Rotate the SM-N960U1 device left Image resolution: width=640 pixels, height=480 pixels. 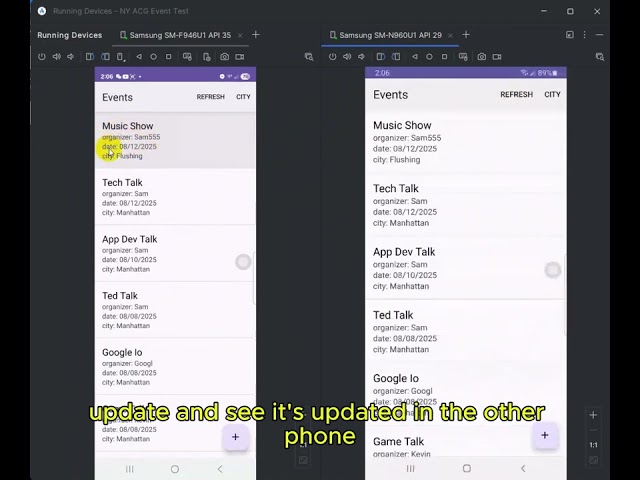point(380,57)
